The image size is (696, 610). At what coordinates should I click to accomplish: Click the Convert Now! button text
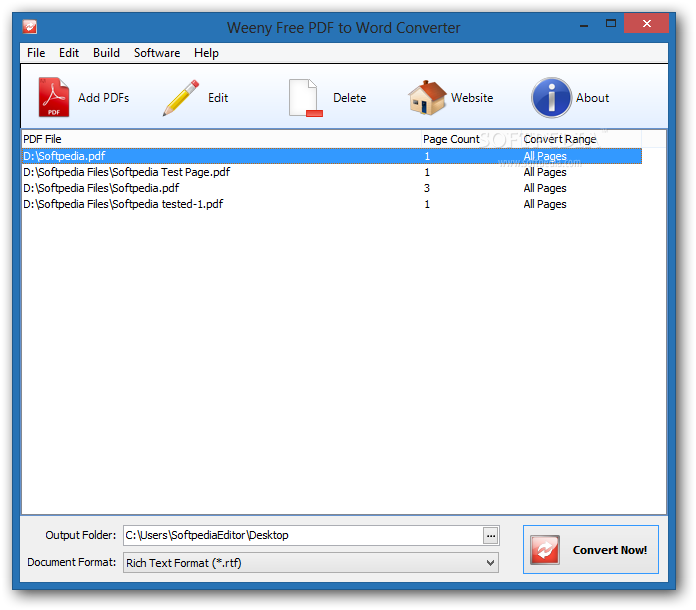609,550
